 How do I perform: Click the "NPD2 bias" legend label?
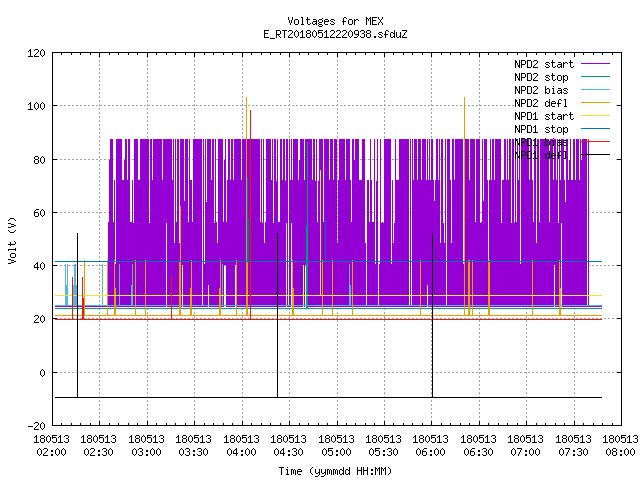tap(541, 90)
